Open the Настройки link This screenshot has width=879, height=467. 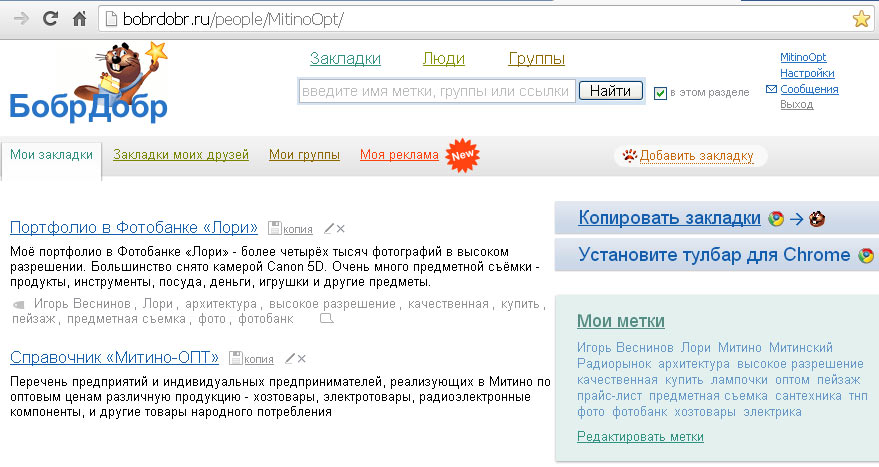tap(807, 73)
